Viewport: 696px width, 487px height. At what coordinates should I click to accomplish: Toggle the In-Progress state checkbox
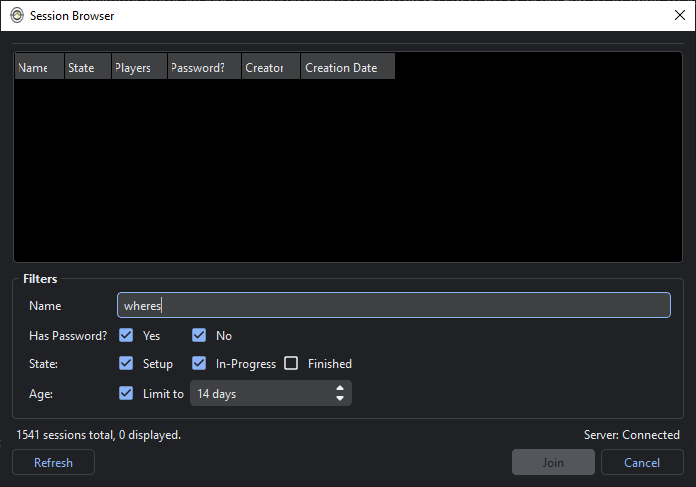[199, 363]
